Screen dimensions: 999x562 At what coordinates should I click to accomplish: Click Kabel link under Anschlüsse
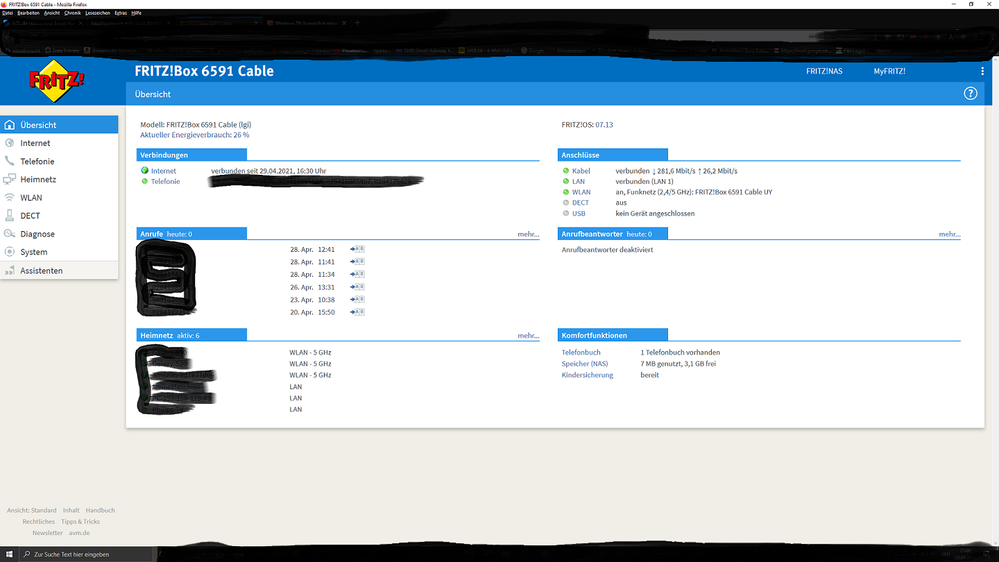click(x=581, y=171)
